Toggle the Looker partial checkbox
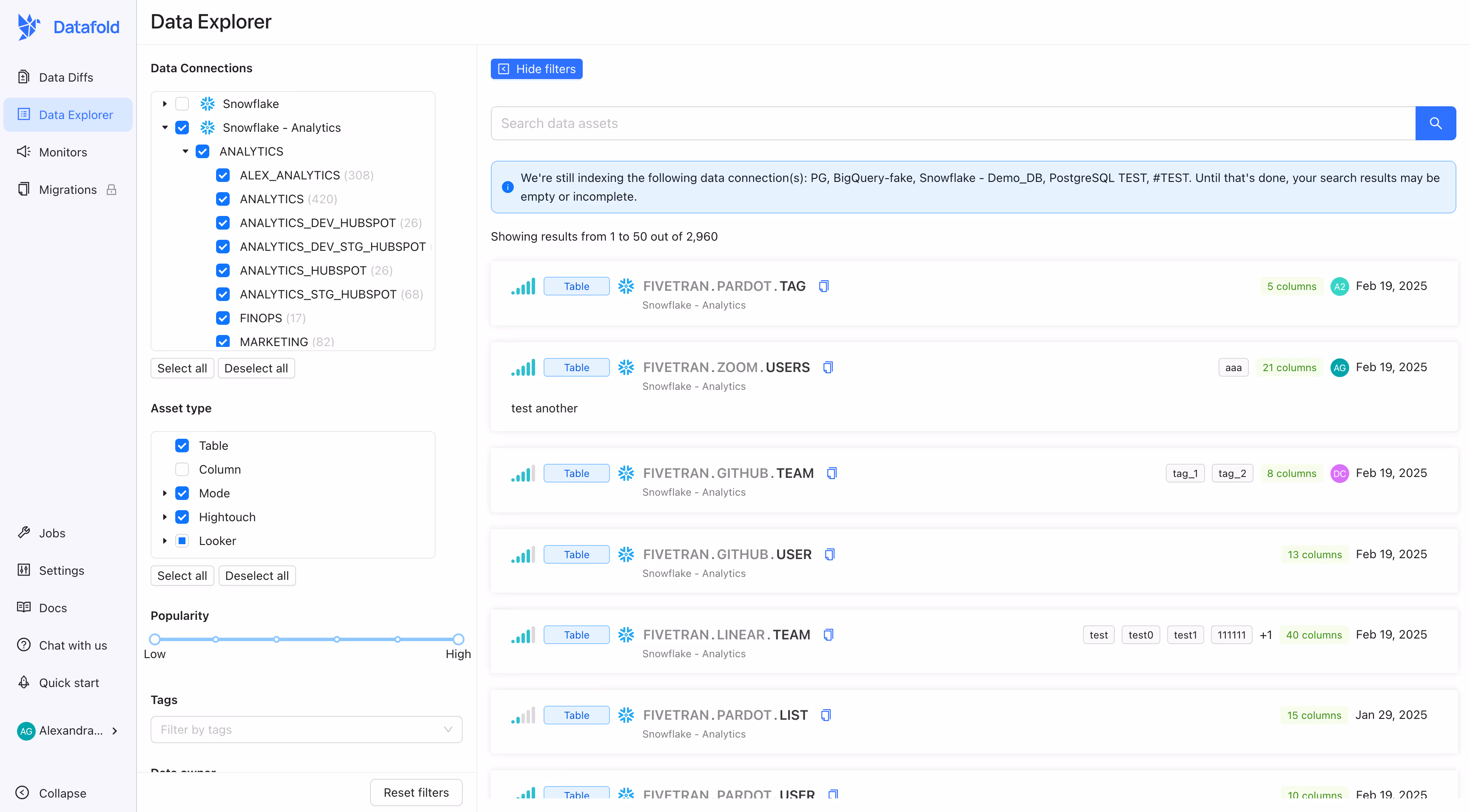 (x=182, y=541)
